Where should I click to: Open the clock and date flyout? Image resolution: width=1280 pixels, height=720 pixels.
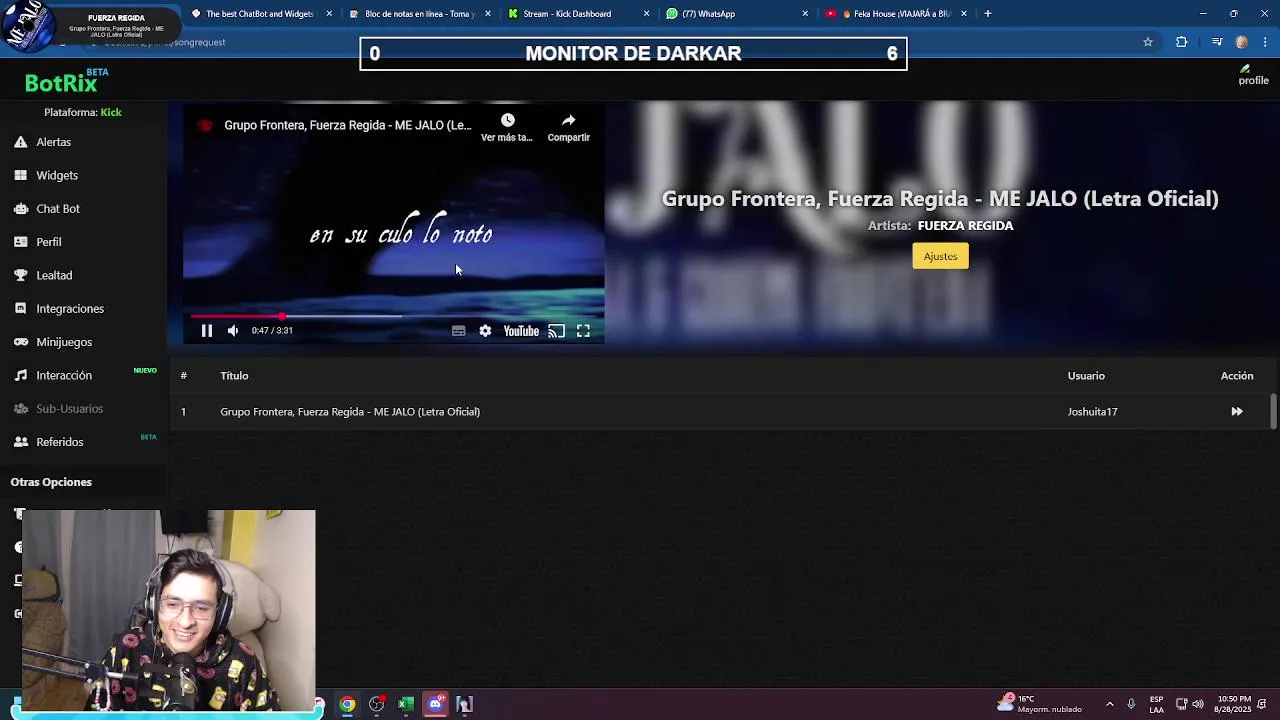(x=1234, y=704)
